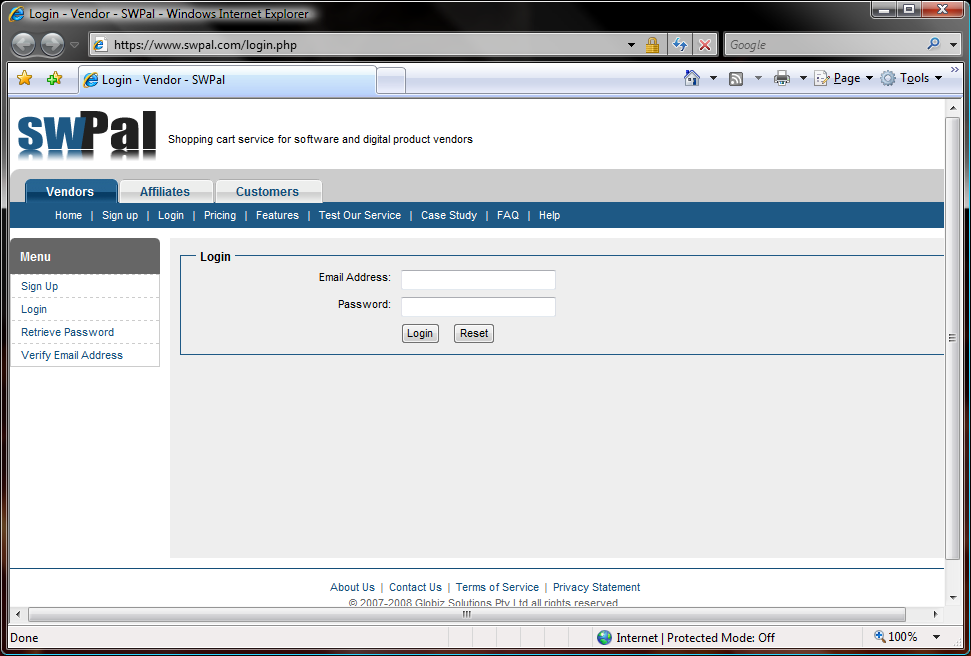Go to Home in navigation bar
Viewport: 971px width, 656px height.
pyautogui.click(x=68, y=215)
